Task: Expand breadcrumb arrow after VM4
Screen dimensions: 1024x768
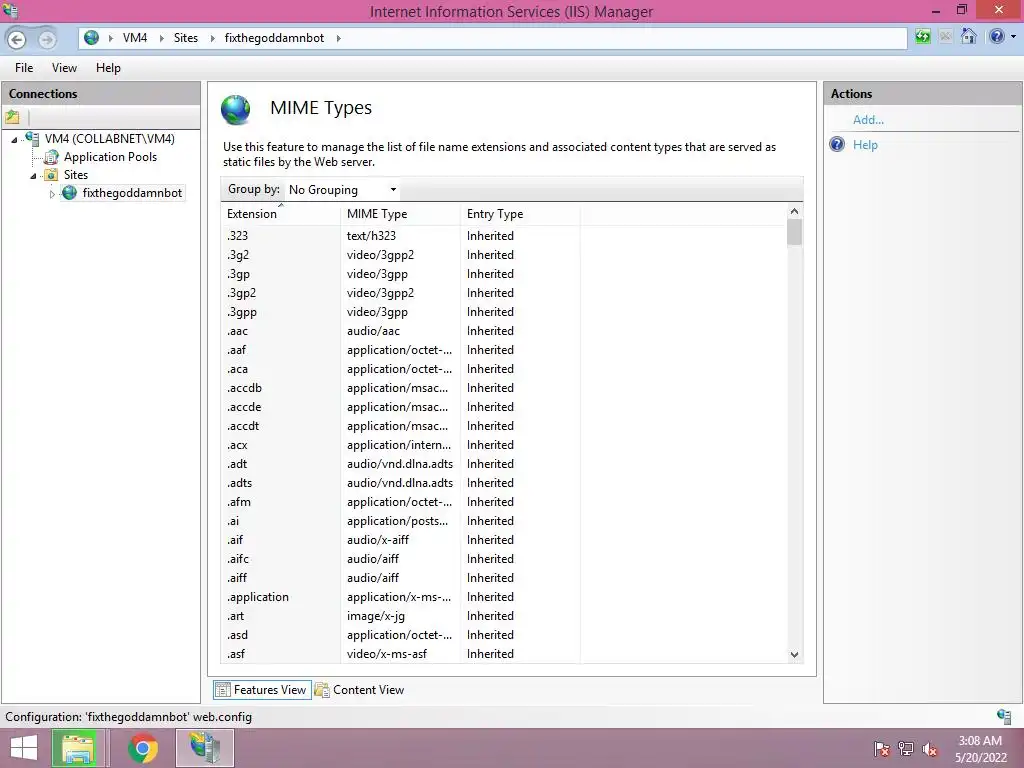Action: (161, 39)
